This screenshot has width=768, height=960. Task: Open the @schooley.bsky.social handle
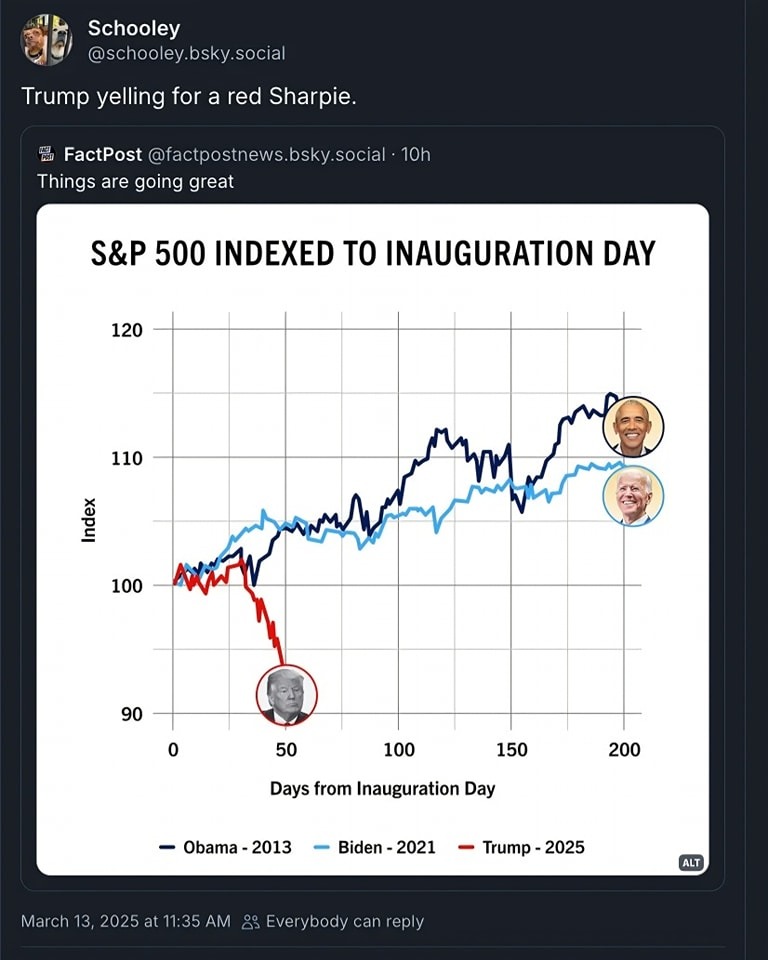[x=186, y=53]
